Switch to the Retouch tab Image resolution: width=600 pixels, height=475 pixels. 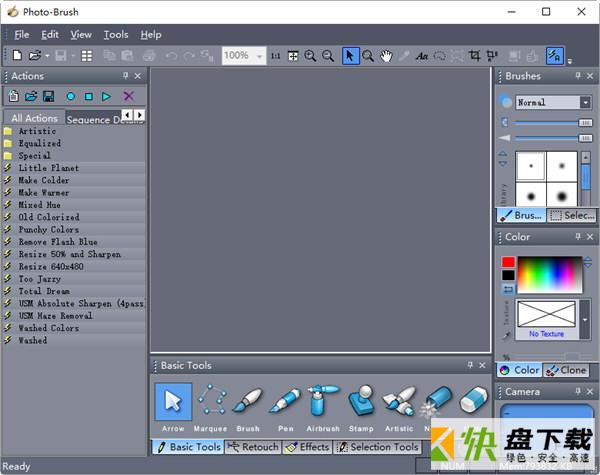253,447
